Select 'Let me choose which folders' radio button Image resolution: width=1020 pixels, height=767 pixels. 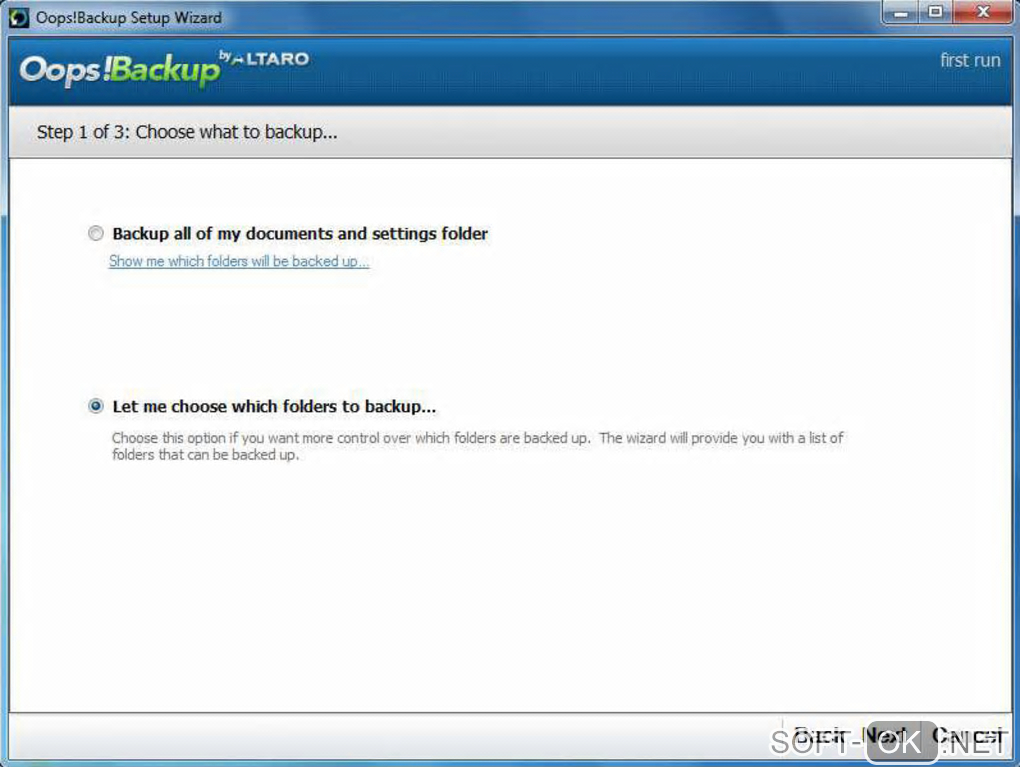96,406
